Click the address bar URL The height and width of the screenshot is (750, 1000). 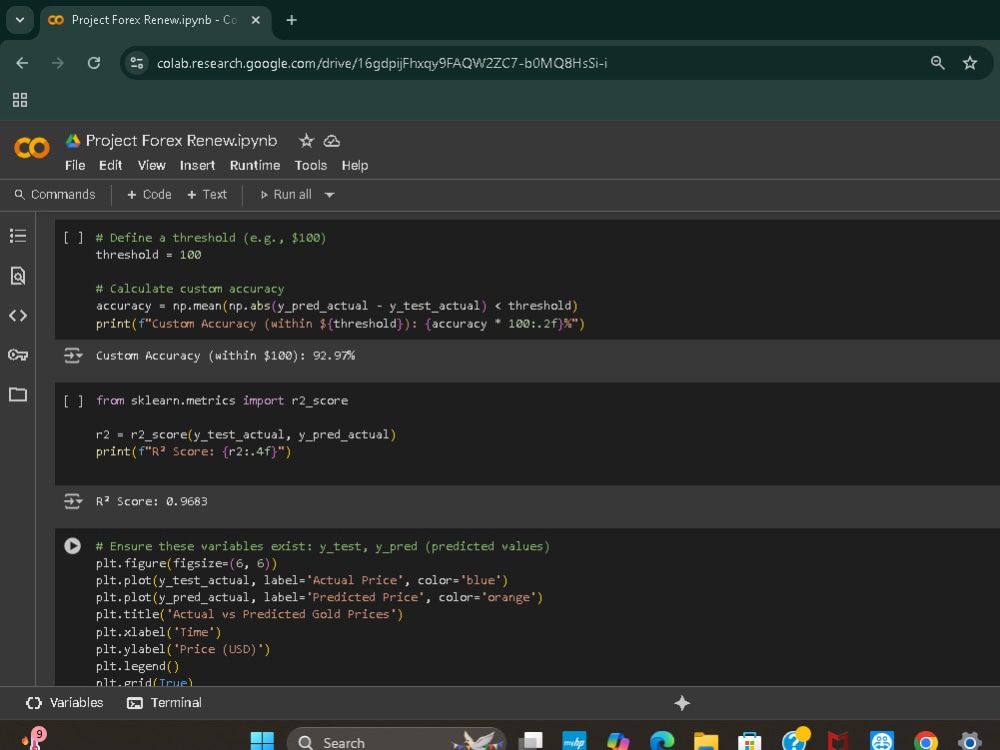(382, 63)
